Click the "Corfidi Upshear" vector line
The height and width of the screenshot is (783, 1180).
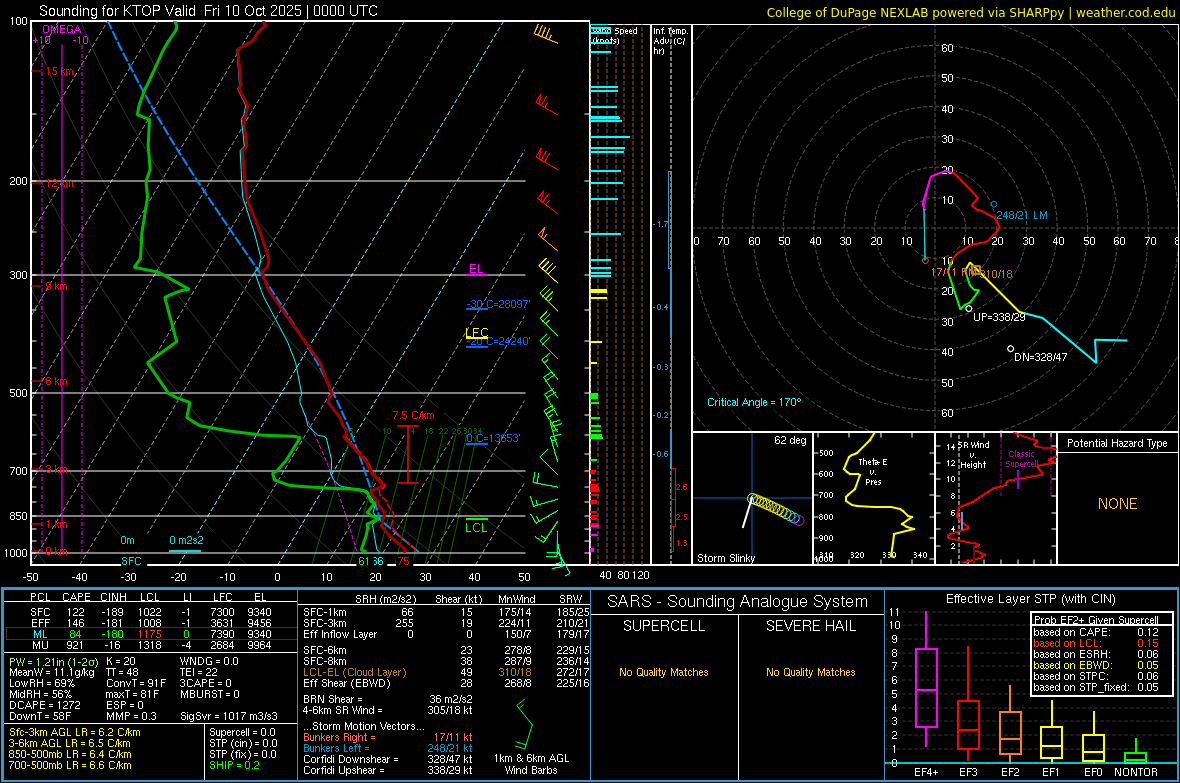(x=388, y=770)
